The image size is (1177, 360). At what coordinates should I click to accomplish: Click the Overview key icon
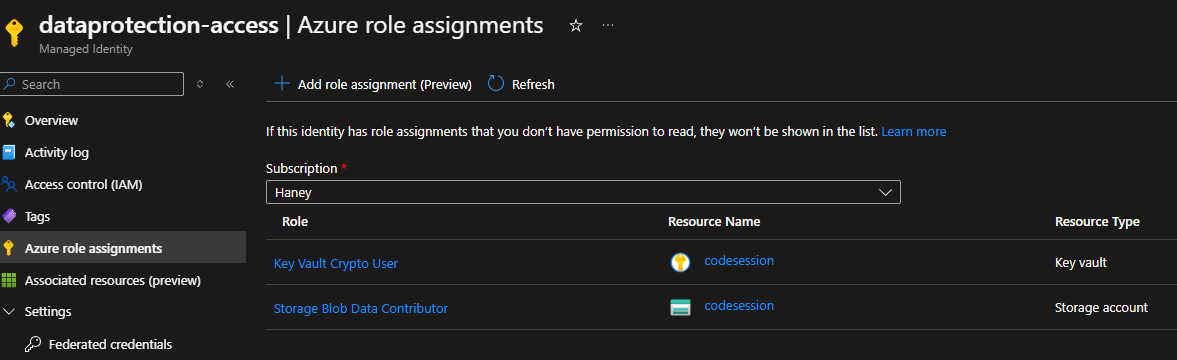tap(9, 121)
